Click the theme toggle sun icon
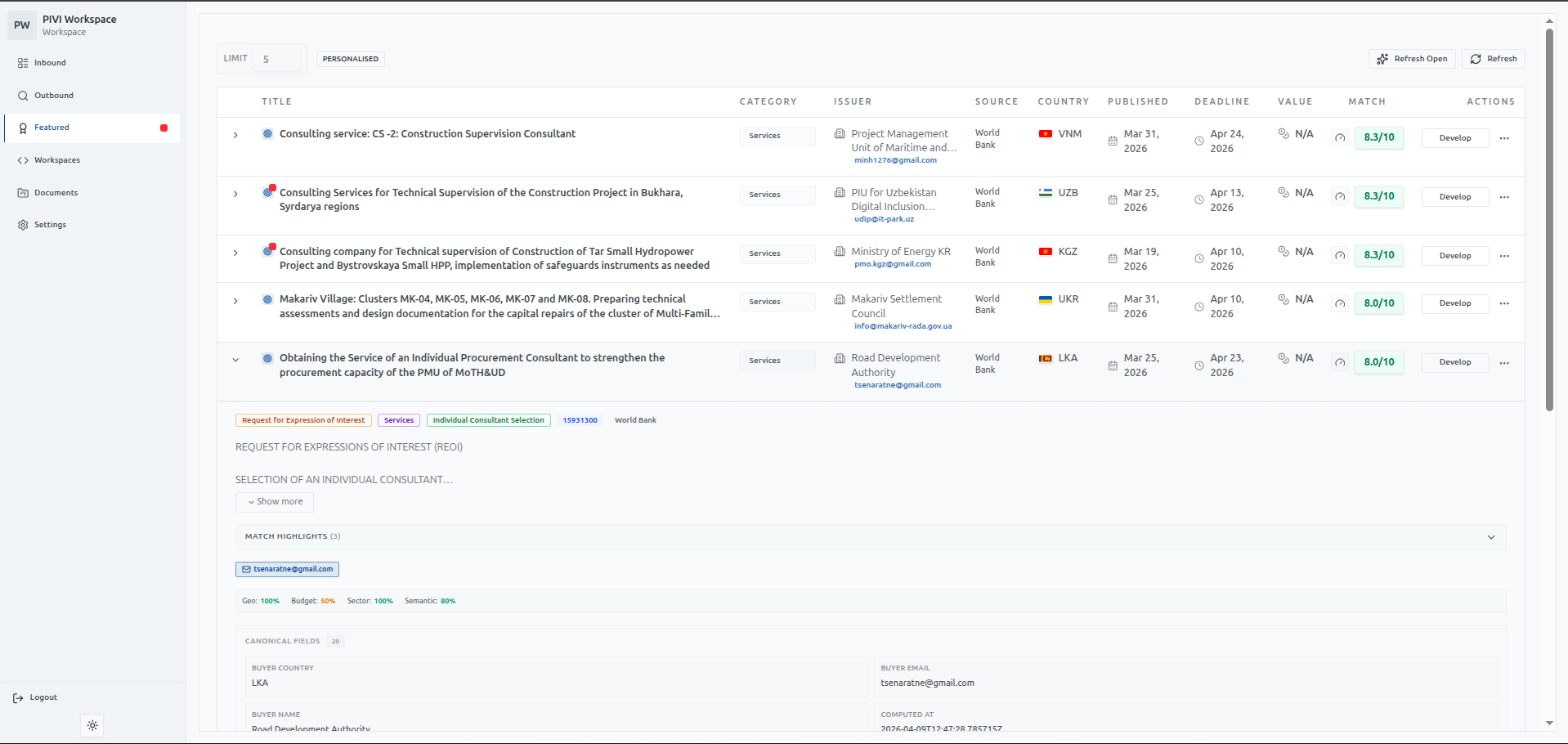The height and width of the screenshot is (744, 1568). click(x=92, y=725)
